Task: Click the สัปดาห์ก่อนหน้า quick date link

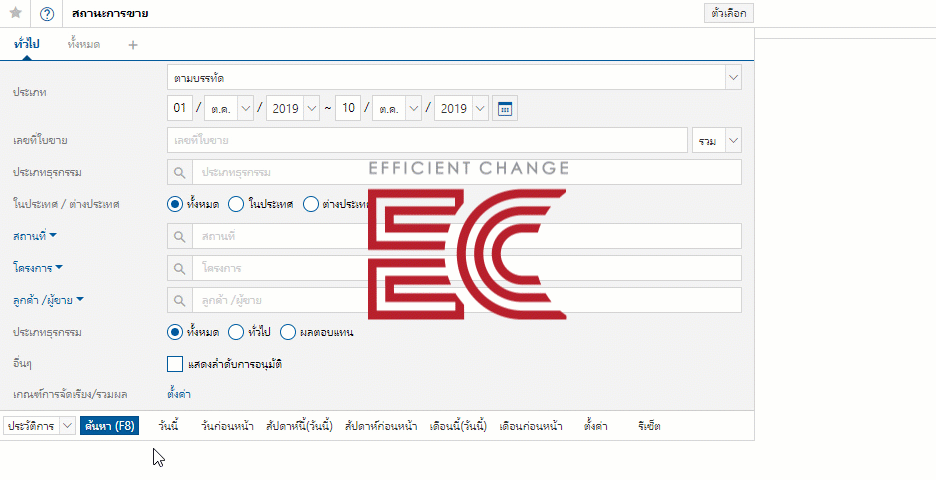Action: coord(381,426)
